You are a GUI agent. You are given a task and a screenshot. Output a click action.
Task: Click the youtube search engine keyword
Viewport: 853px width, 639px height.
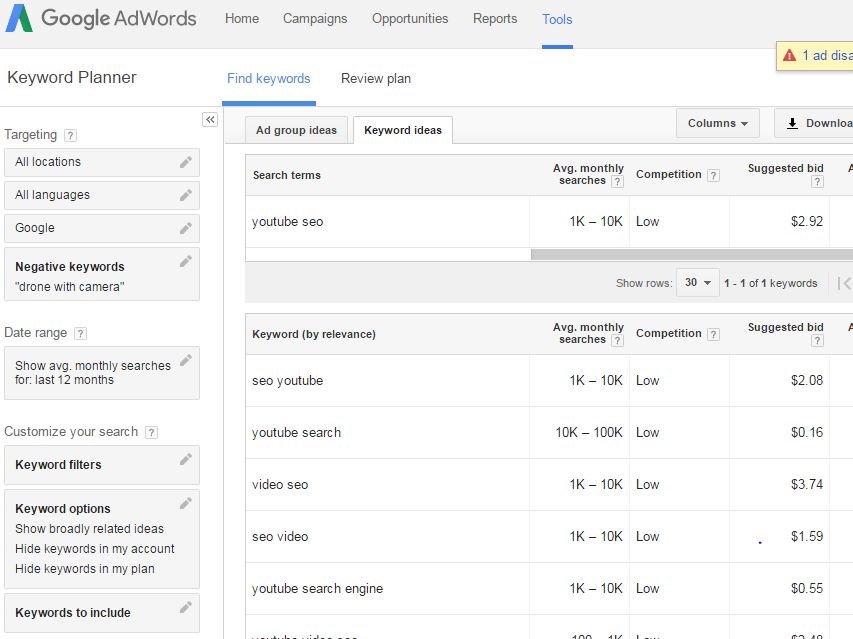point(317,589)
